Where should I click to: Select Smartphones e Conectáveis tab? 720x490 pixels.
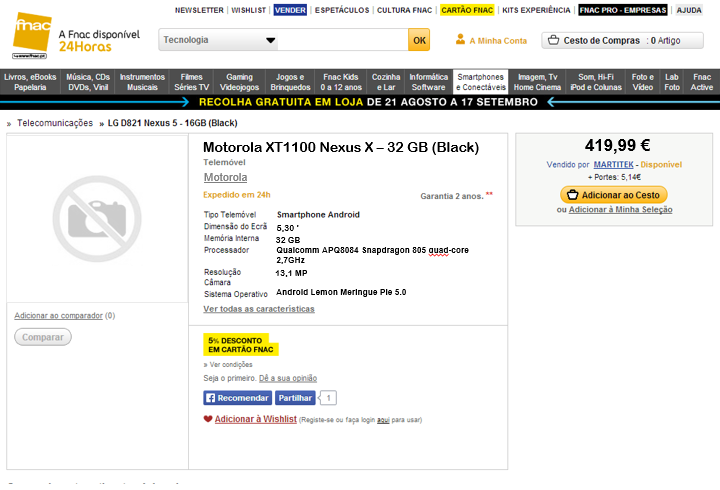pos(481,82)
